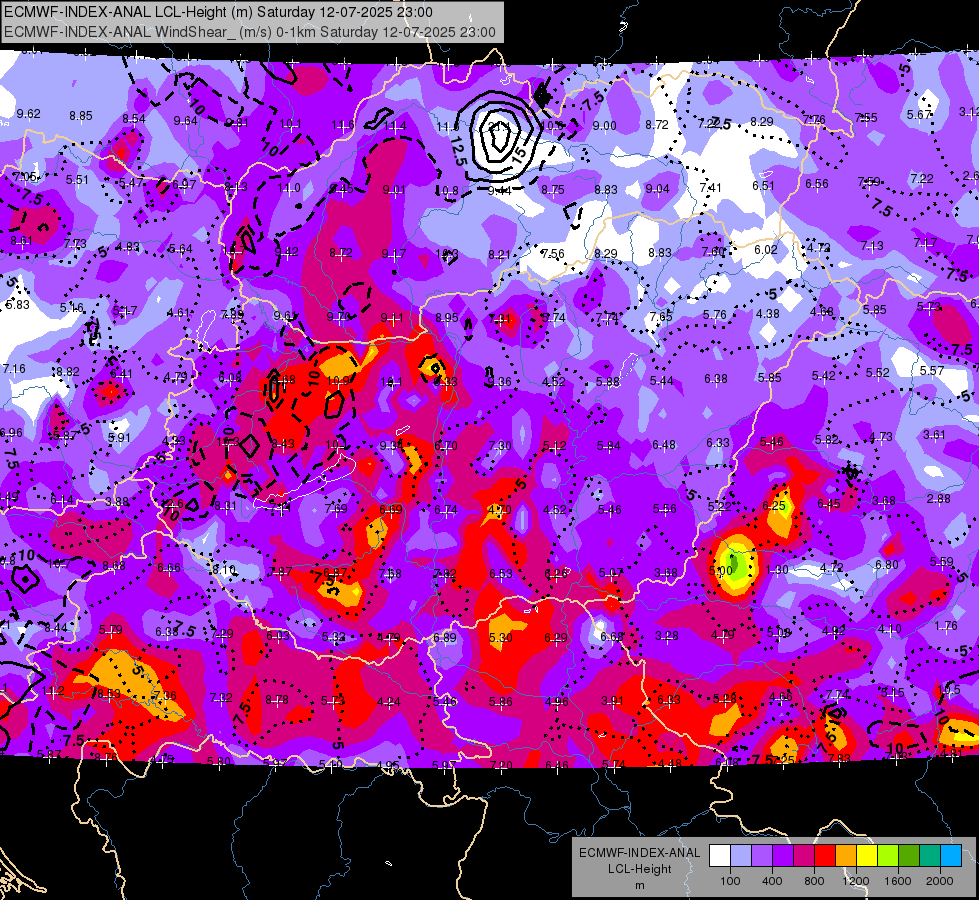
Task: Click the lime yellow-green legend swatch
Action: pos(888,856)
